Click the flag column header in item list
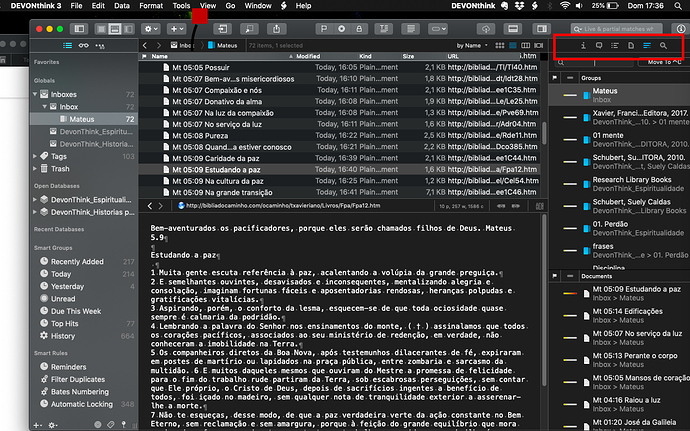The height and width of the screenshot is (431, 690). point(144,56)
